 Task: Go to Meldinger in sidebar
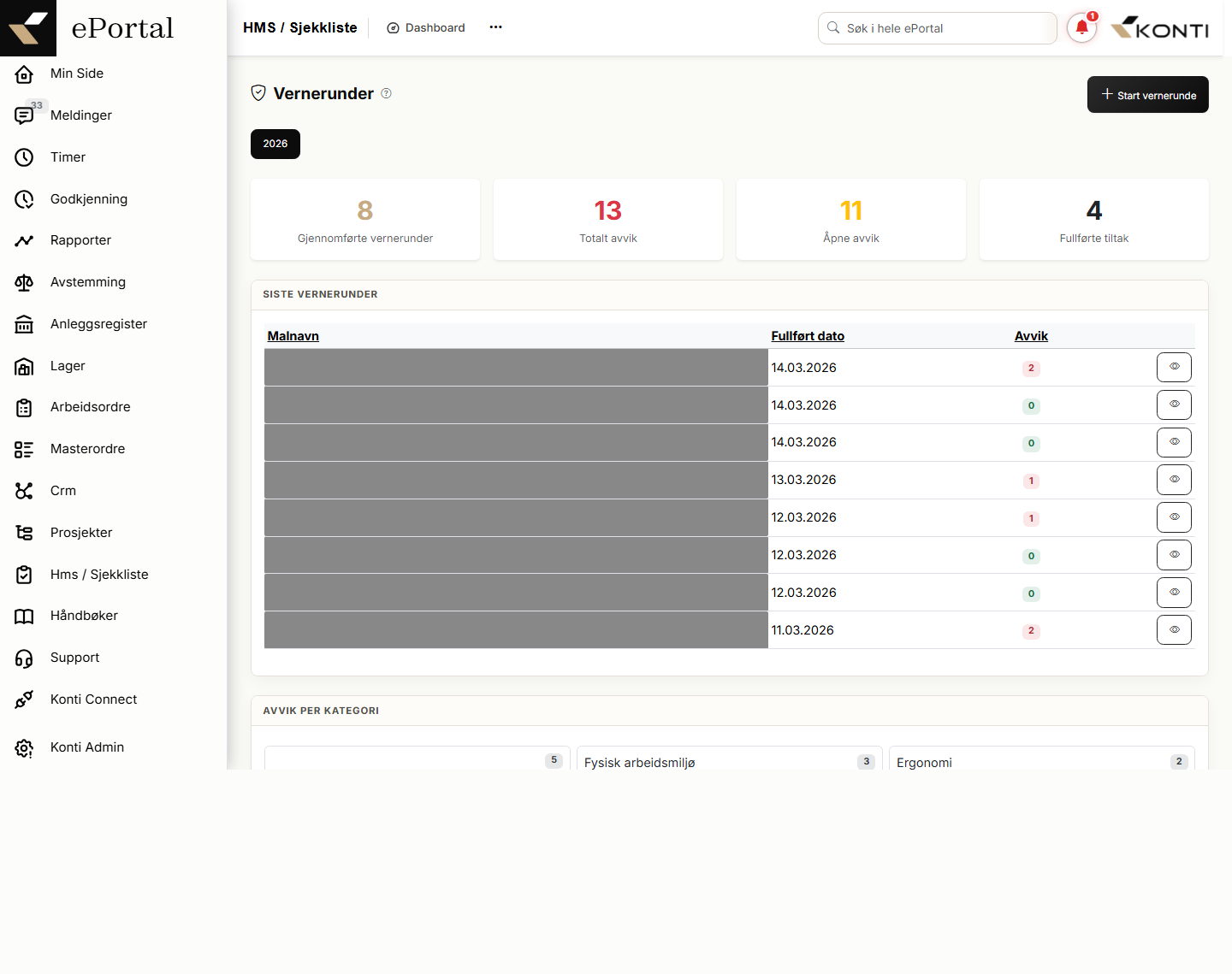tap(81, 115)
